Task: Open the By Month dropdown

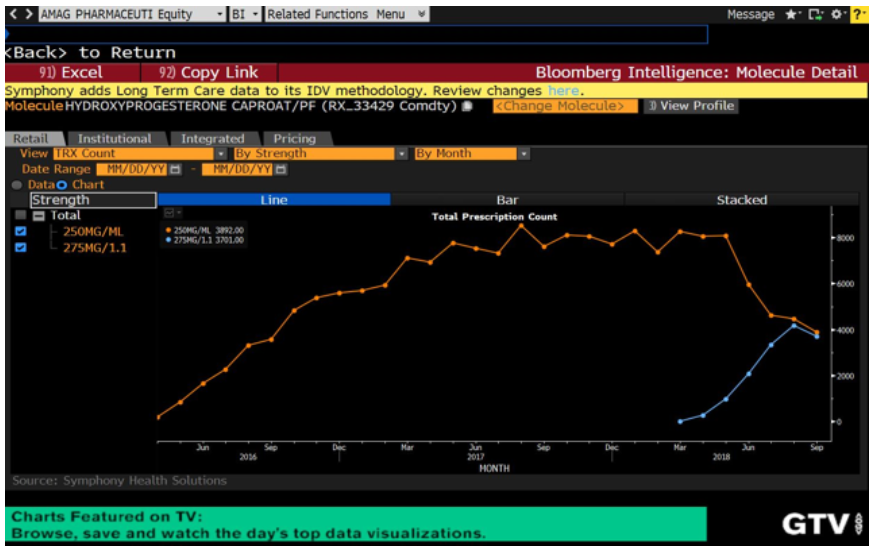Action: (523, 154)
